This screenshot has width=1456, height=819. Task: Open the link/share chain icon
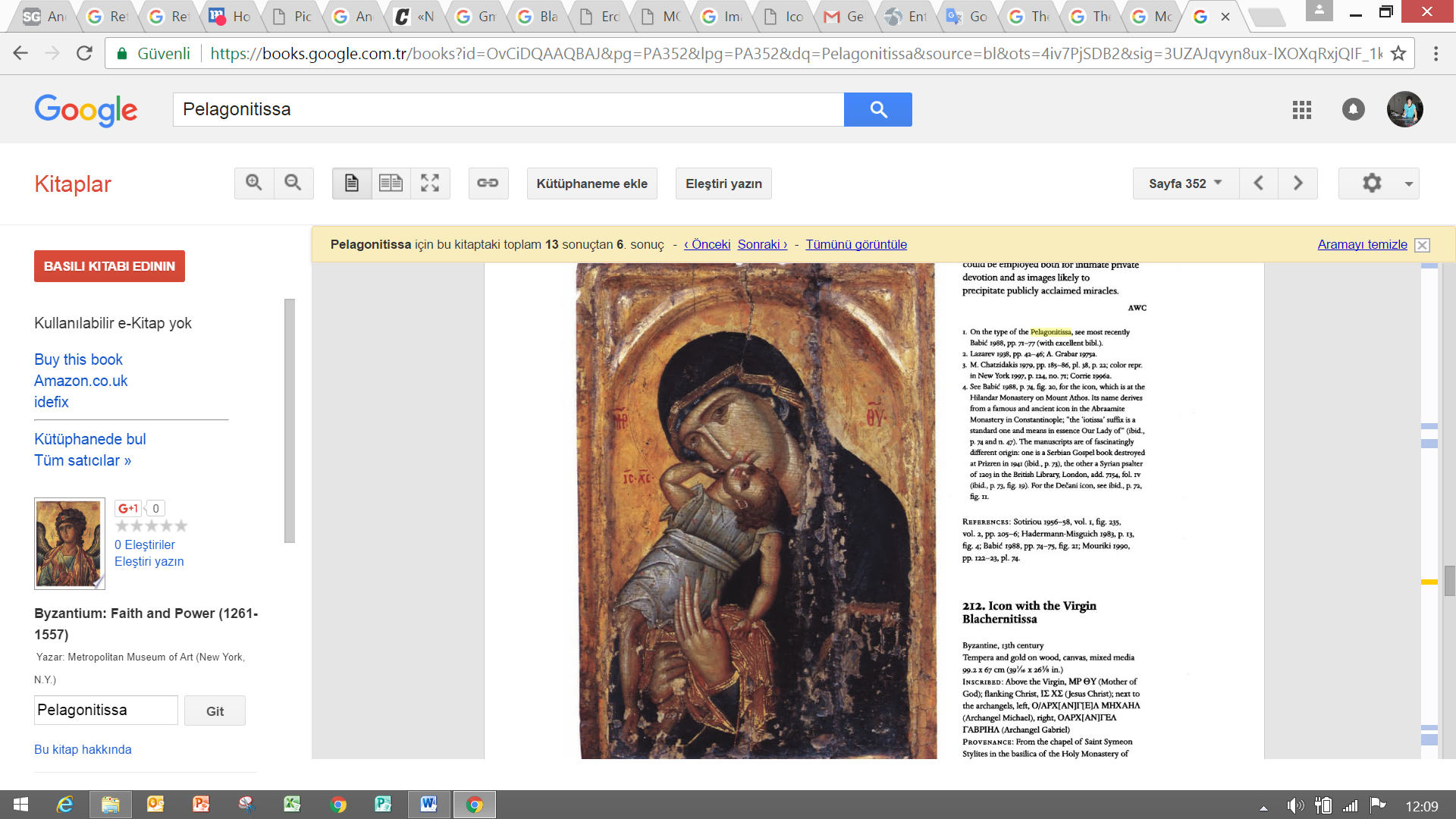point(488,184)
